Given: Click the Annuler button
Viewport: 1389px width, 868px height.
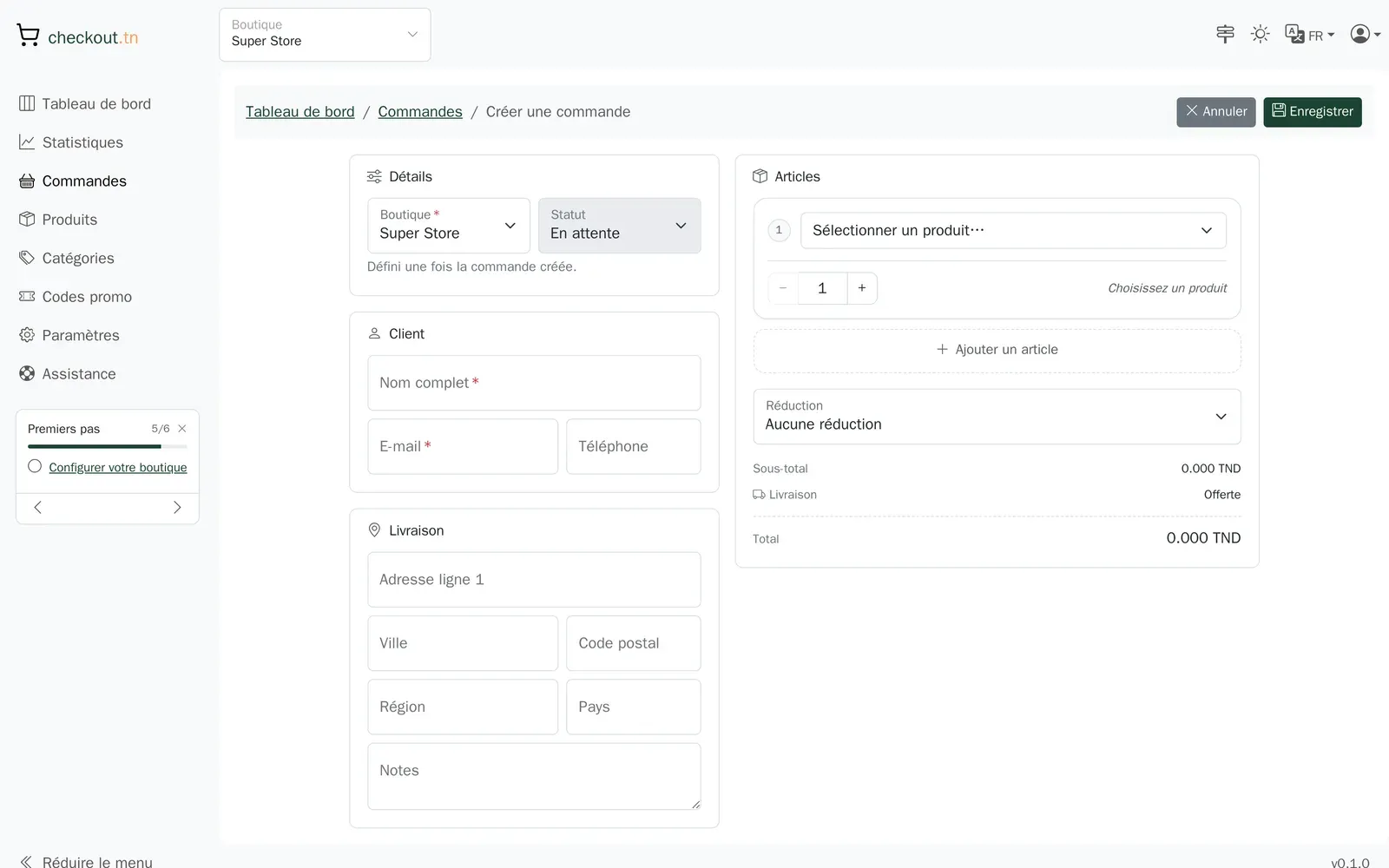Looking at the screenshot, I should (x=1216, y=112).
